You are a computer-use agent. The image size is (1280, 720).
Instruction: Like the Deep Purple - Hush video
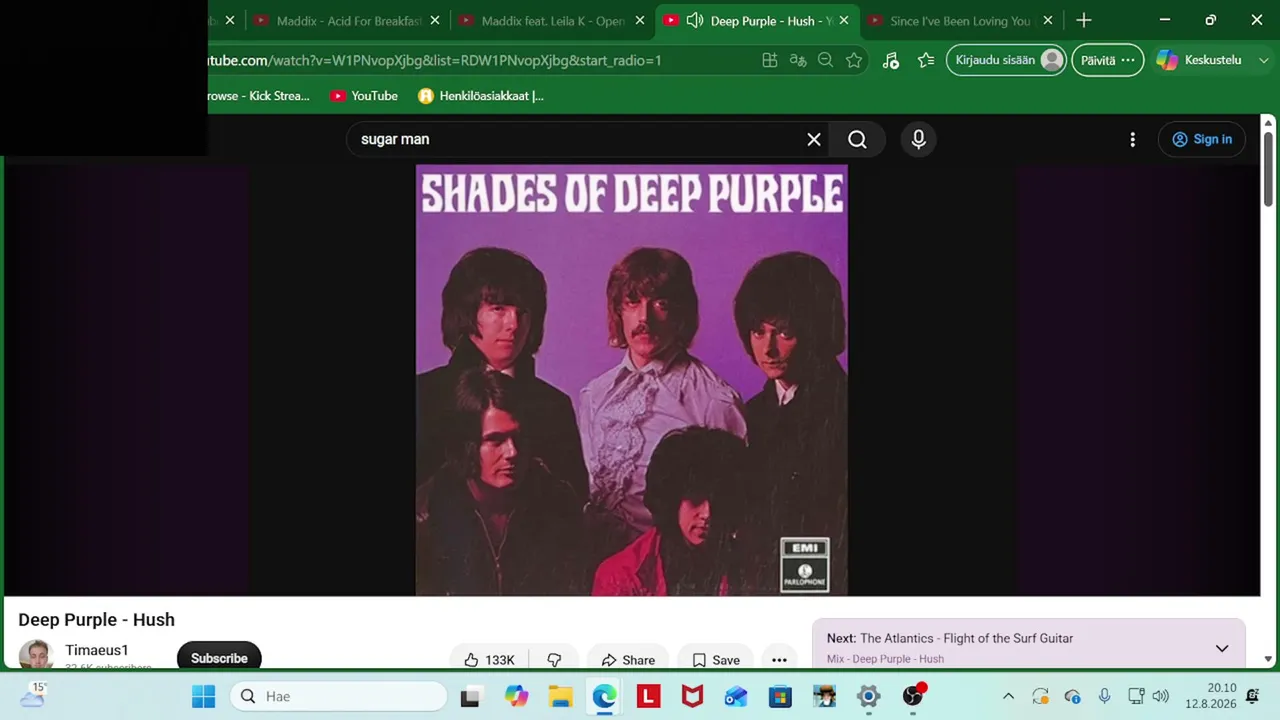click(489, 660)
